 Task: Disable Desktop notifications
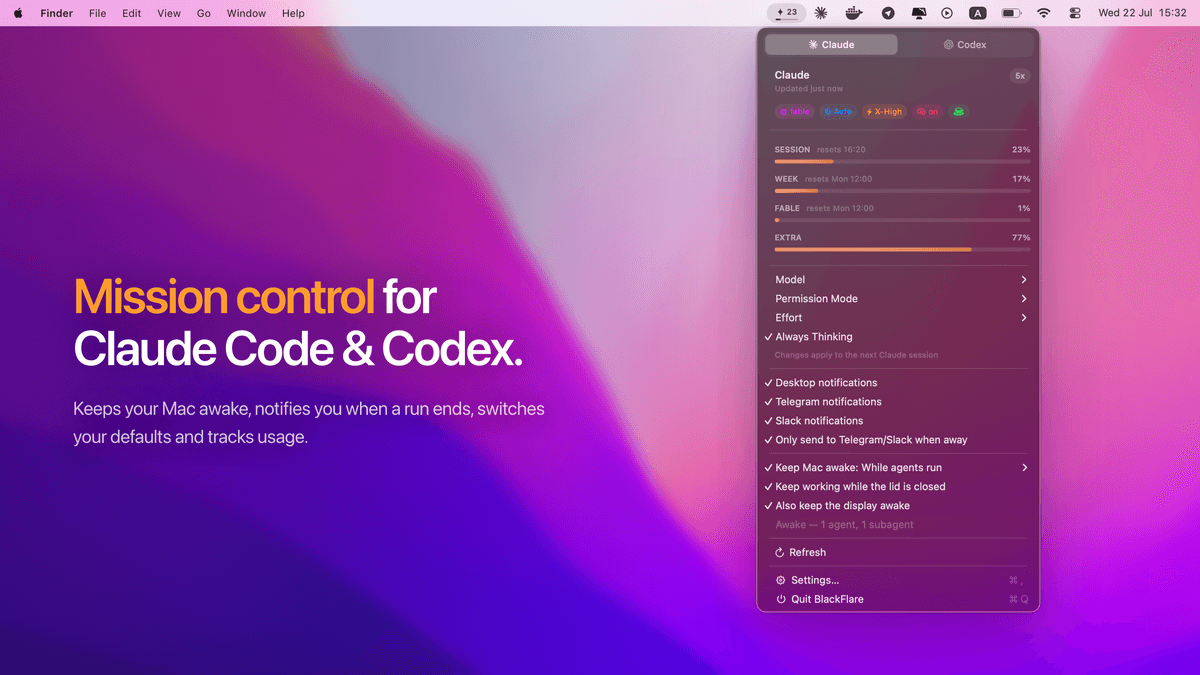point(897,383)
